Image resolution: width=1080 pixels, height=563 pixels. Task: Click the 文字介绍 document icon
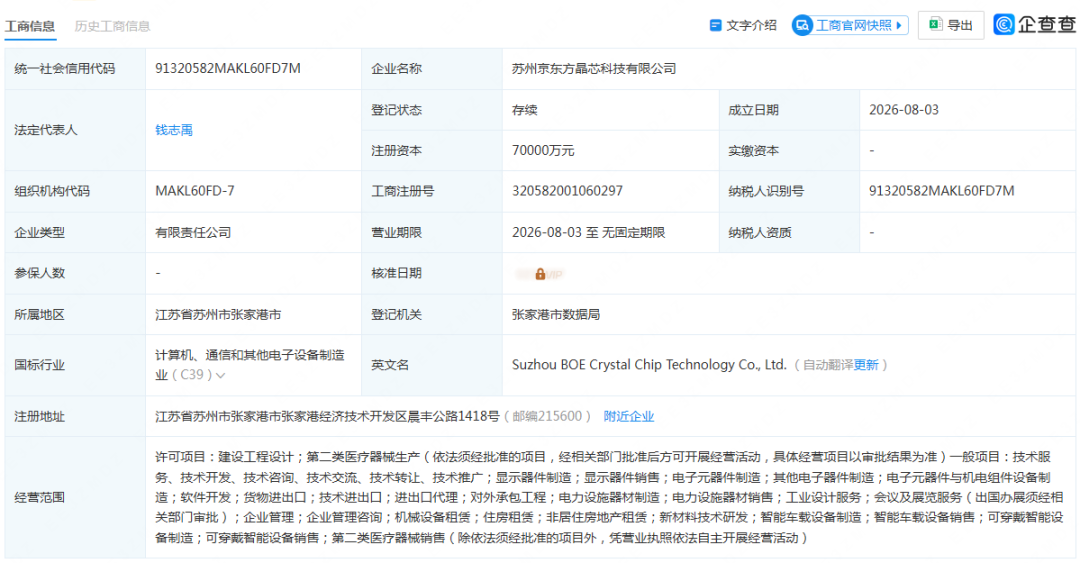(716, 25)
